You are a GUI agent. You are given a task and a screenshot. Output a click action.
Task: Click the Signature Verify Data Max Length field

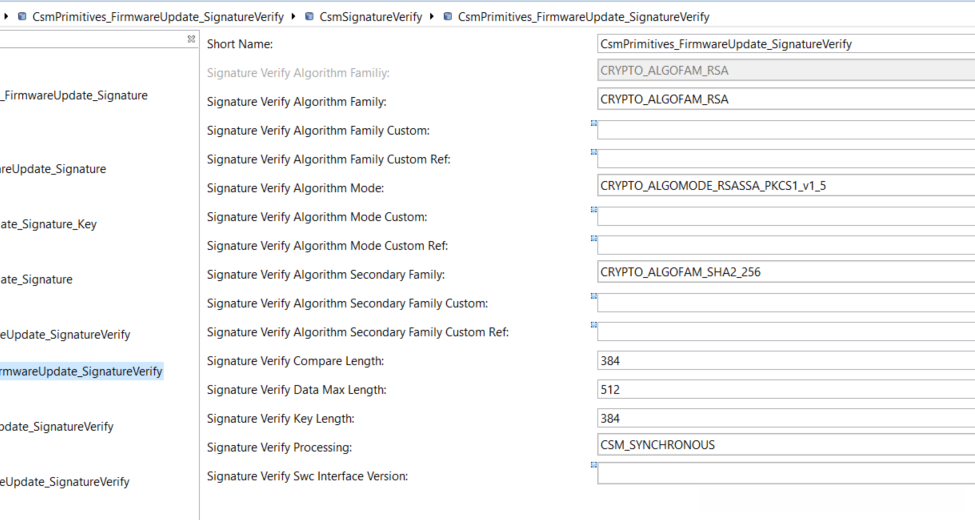[x=785, y=389]
